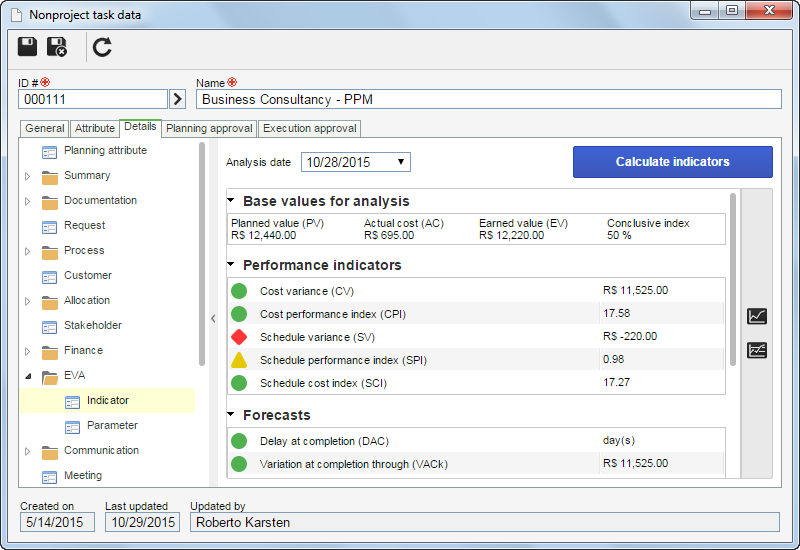Click the Save floppy disk icon
Screen dimensions: 800x550
28,46
